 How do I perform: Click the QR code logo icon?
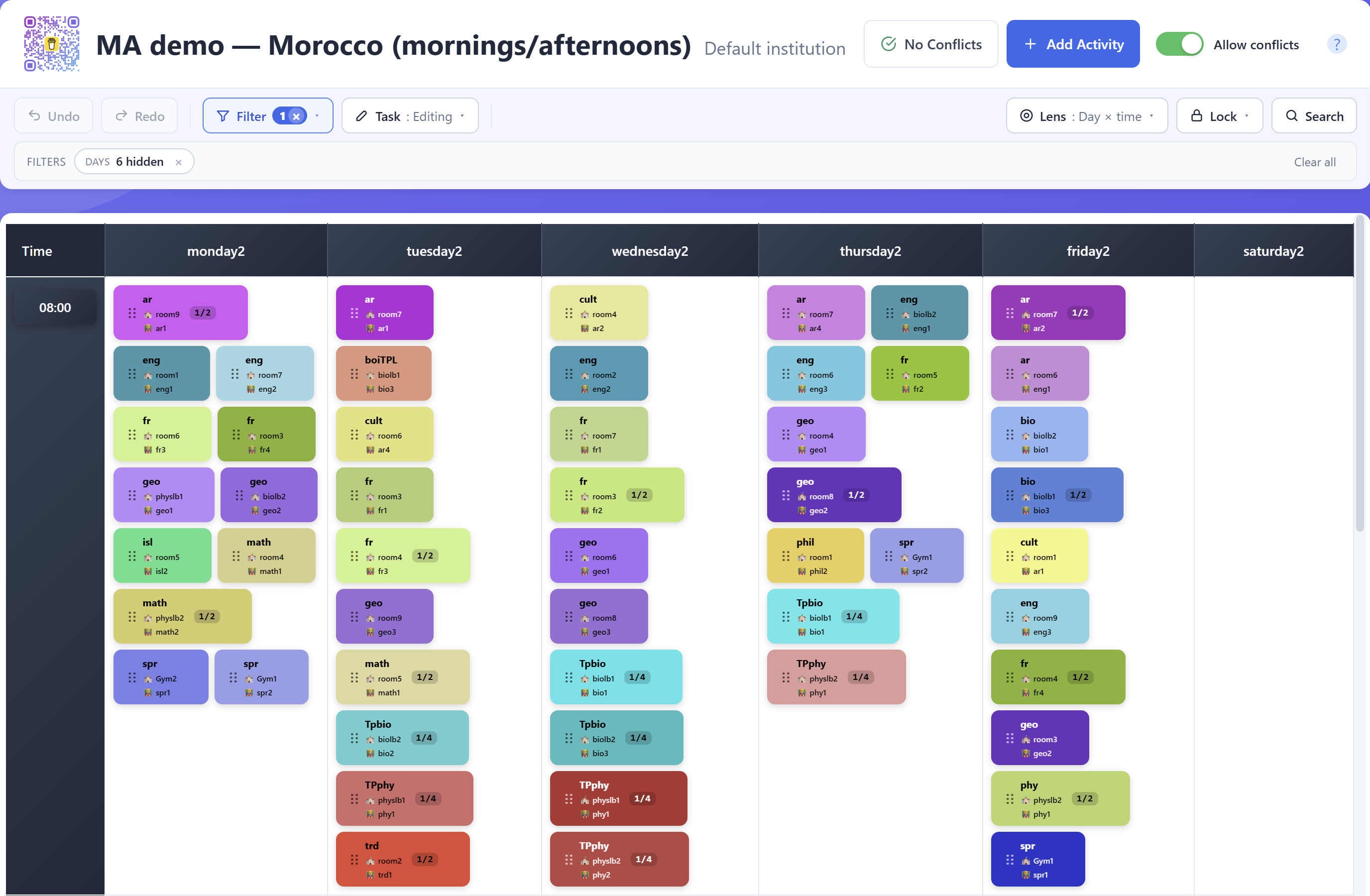[51, 44]
